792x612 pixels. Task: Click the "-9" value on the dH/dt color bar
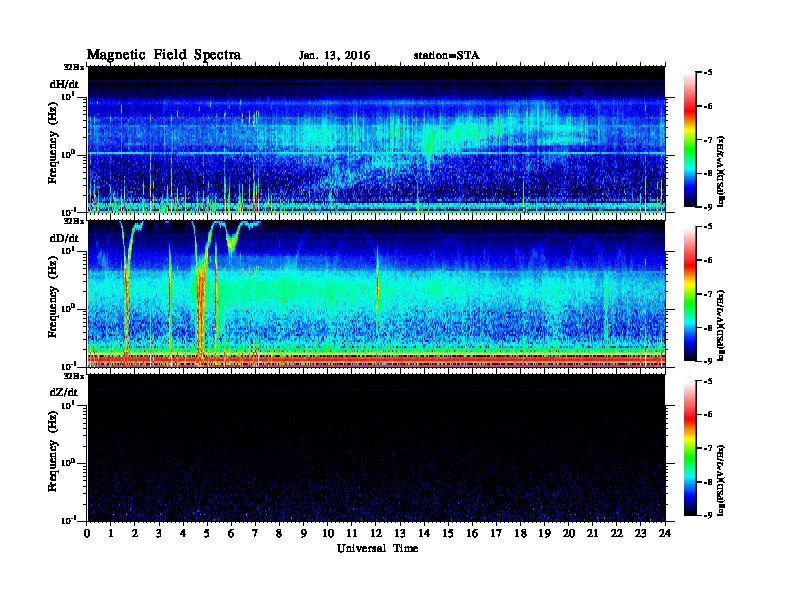[708, 207]
